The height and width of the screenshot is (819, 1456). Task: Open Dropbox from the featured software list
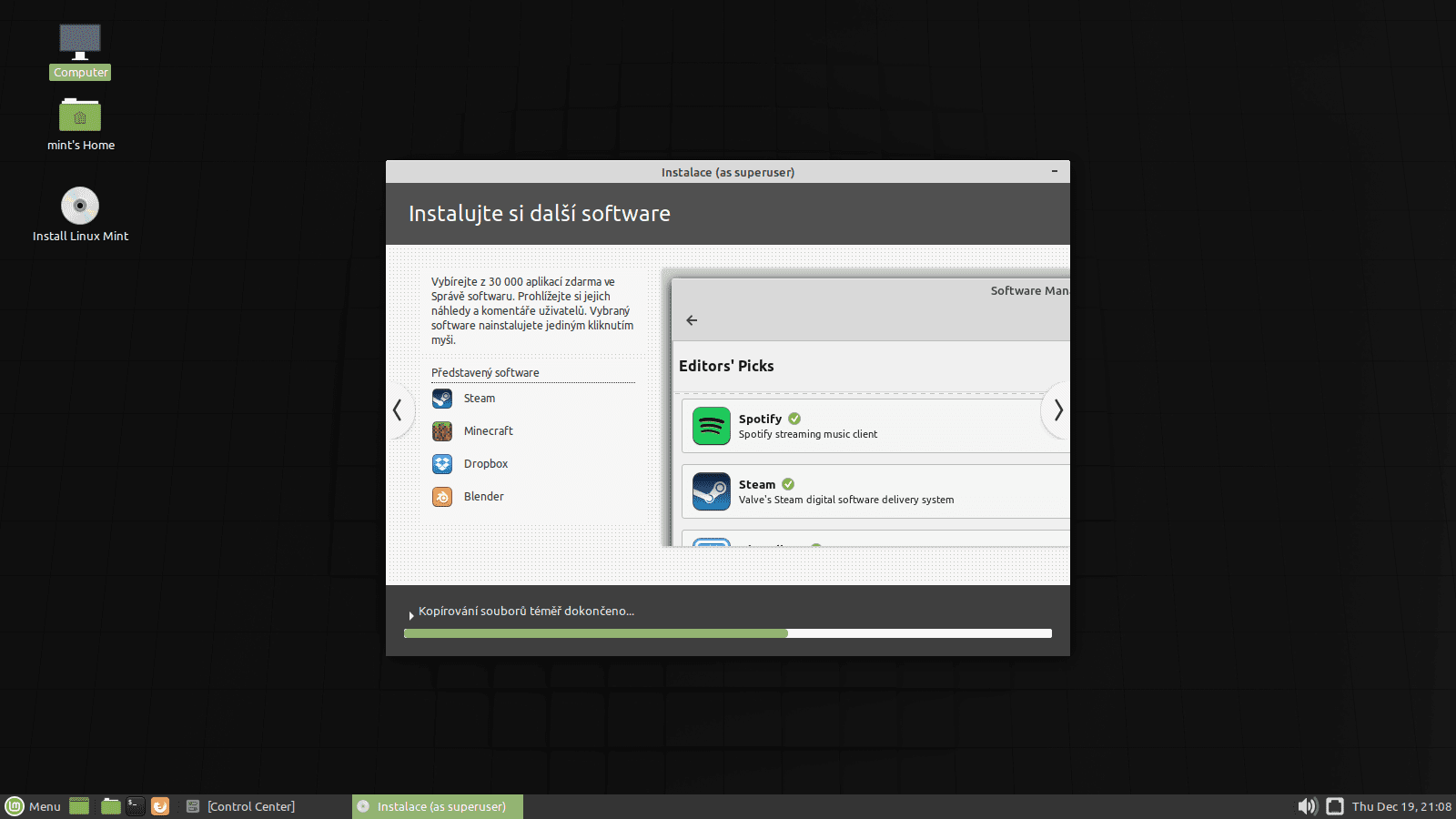click(441, 464)
